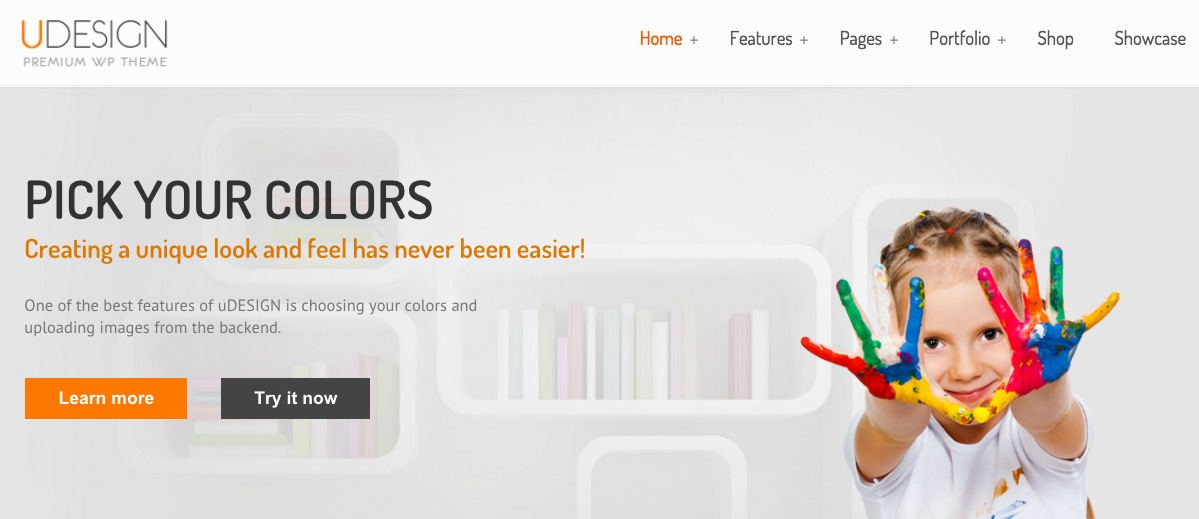Expand the Portfolio menu

pos(960,39)
